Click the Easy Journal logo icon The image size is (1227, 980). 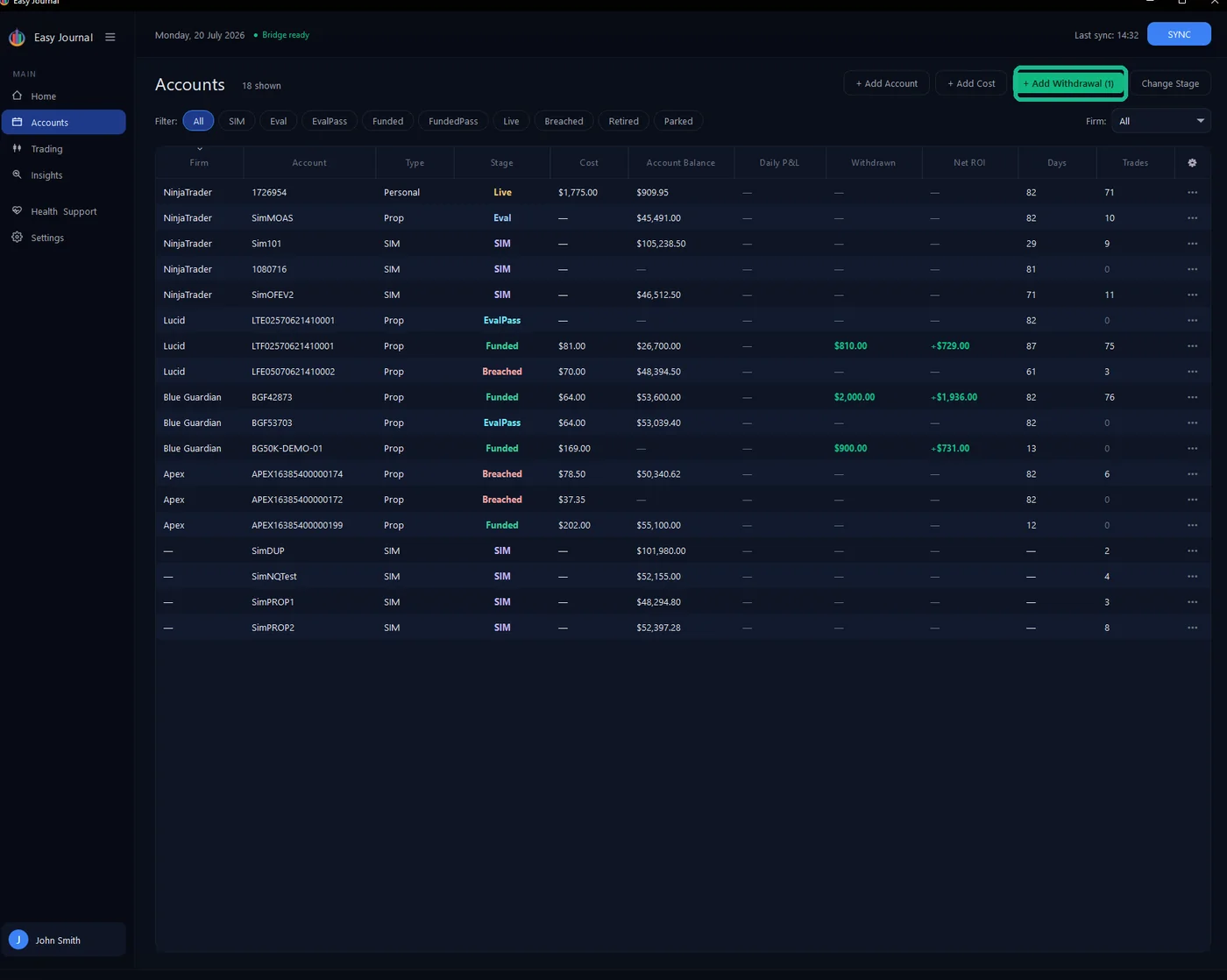(x=17, y=38)
